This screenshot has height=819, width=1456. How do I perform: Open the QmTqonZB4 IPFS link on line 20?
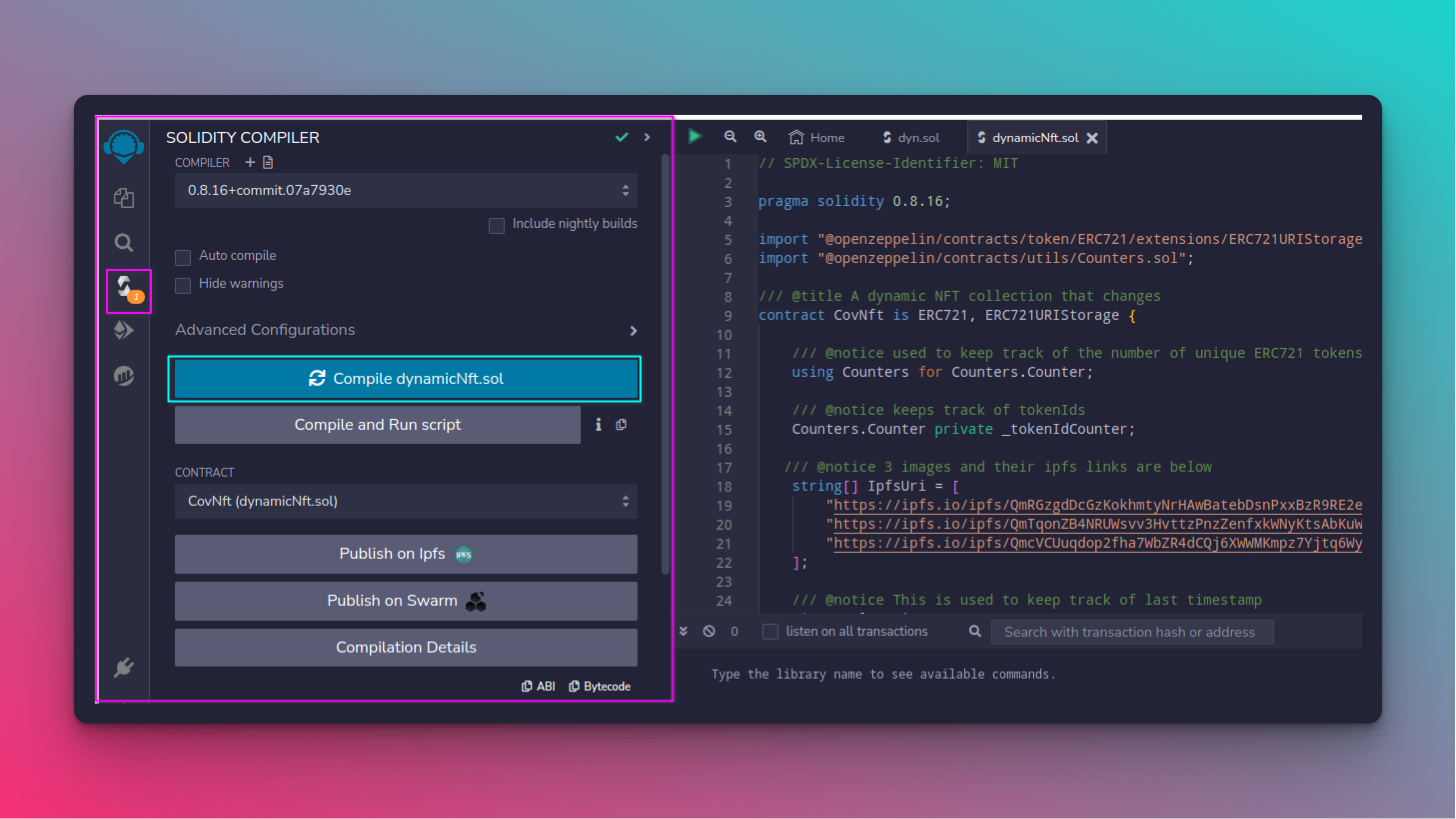(1098, 524)
